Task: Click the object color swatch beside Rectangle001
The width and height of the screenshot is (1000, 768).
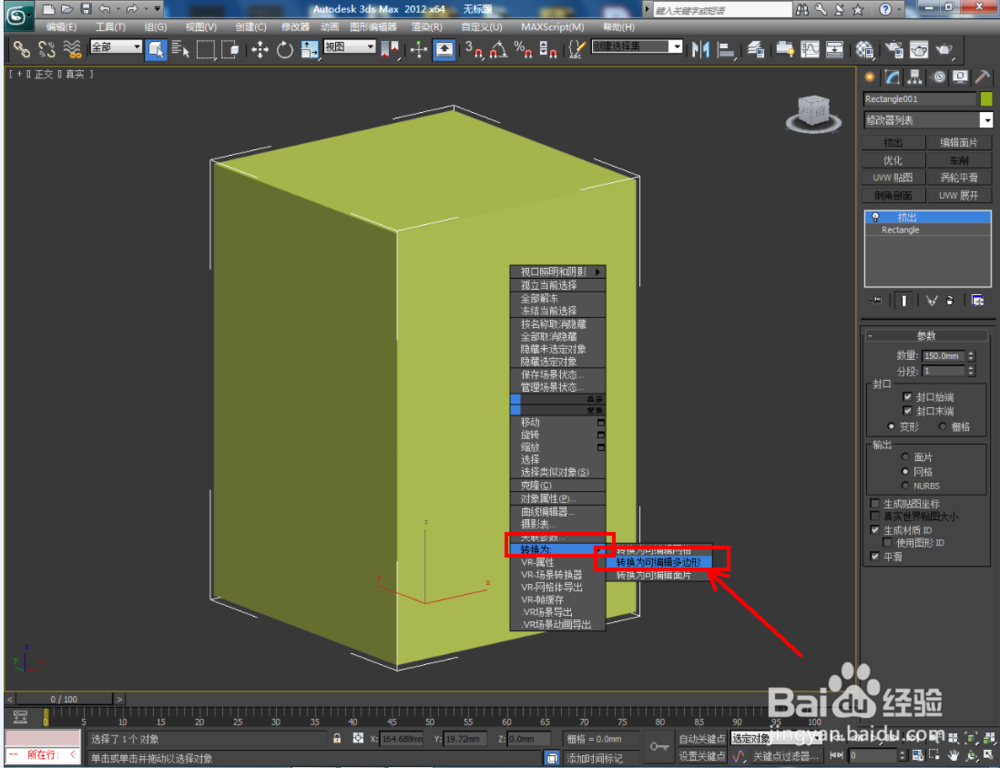Action: (984, 99)
